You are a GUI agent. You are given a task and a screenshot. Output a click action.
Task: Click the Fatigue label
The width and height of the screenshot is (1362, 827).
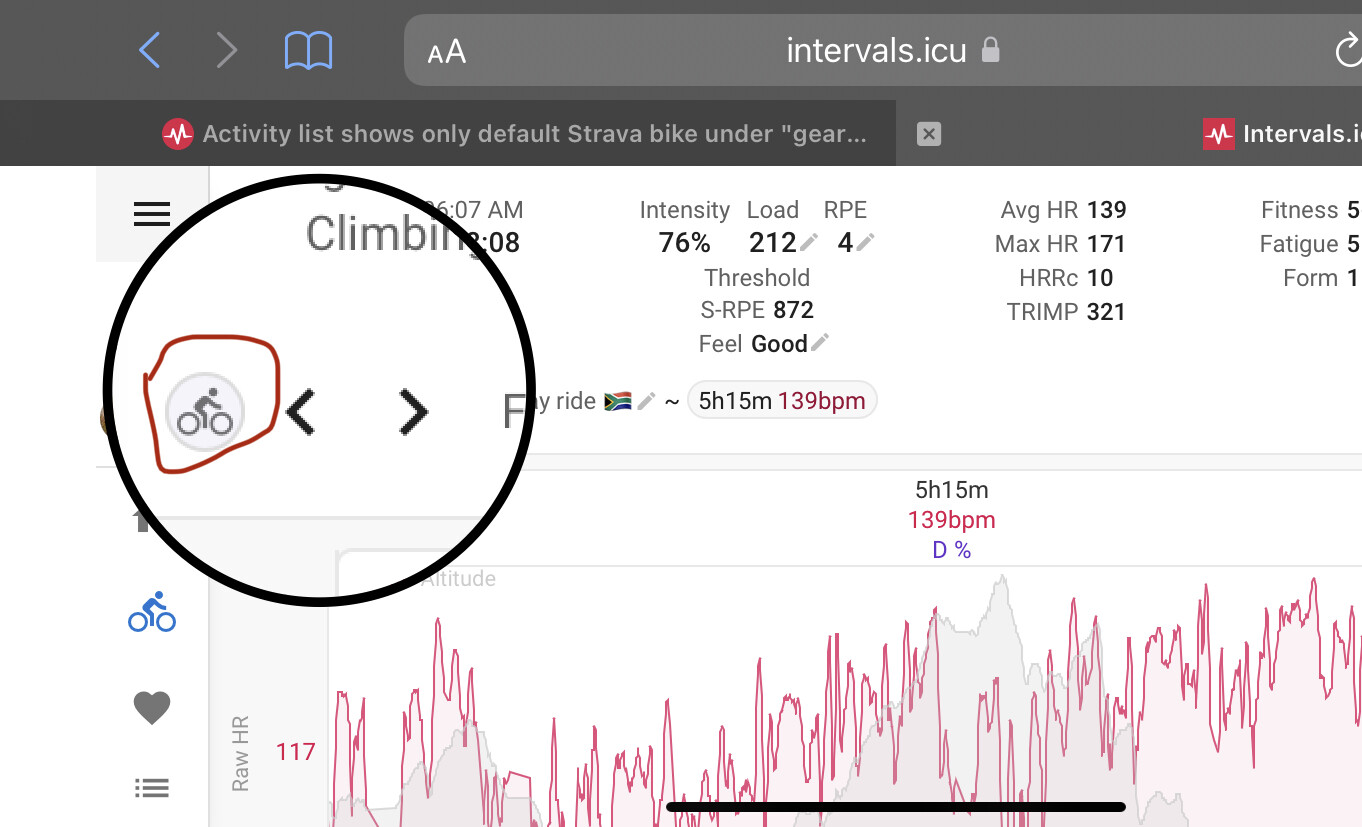click(x=1299, y=244)
